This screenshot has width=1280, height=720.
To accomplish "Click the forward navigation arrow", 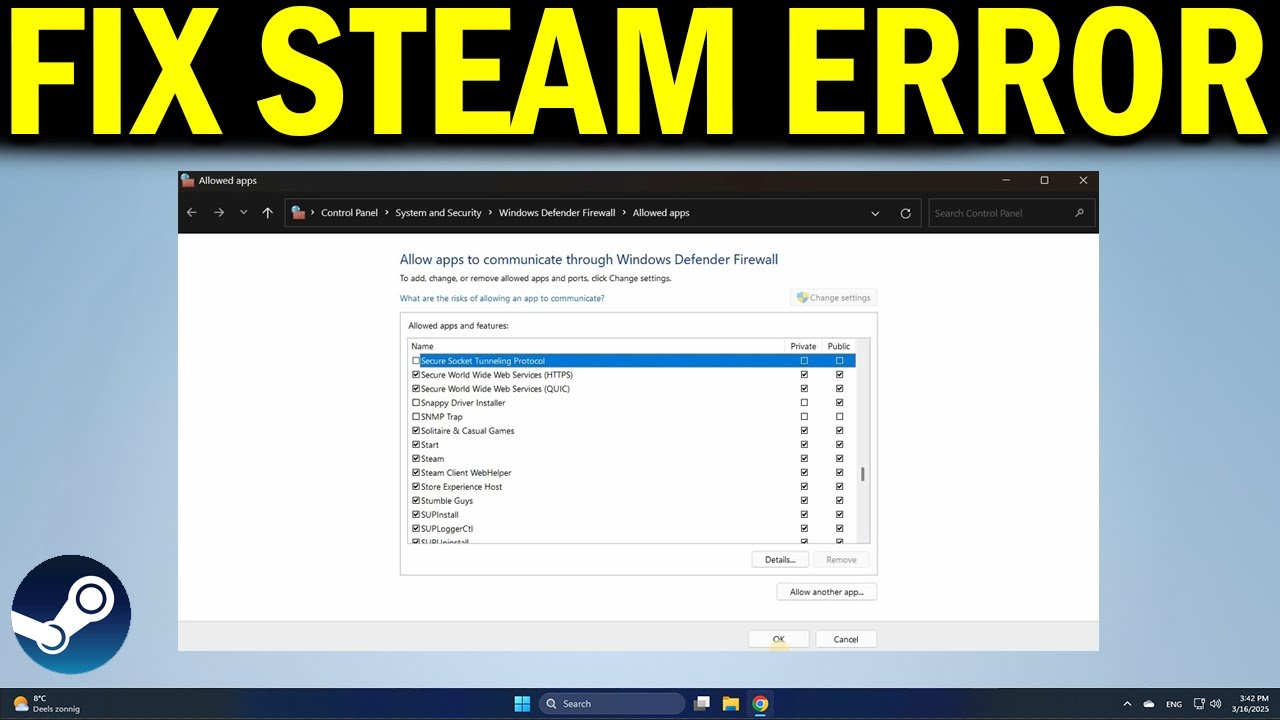I will point(219,213).
